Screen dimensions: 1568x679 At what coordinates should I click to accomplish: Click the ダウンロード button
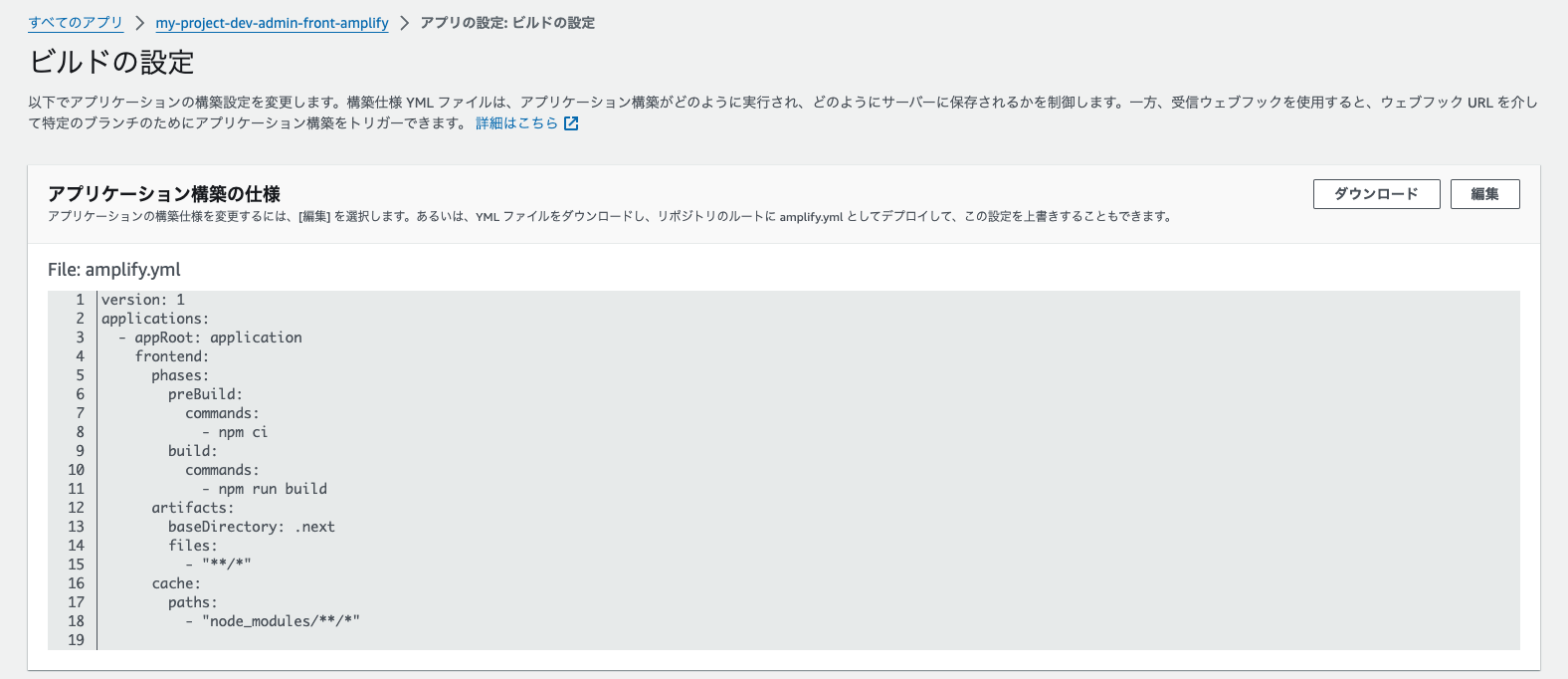(x=1376, y=194)
